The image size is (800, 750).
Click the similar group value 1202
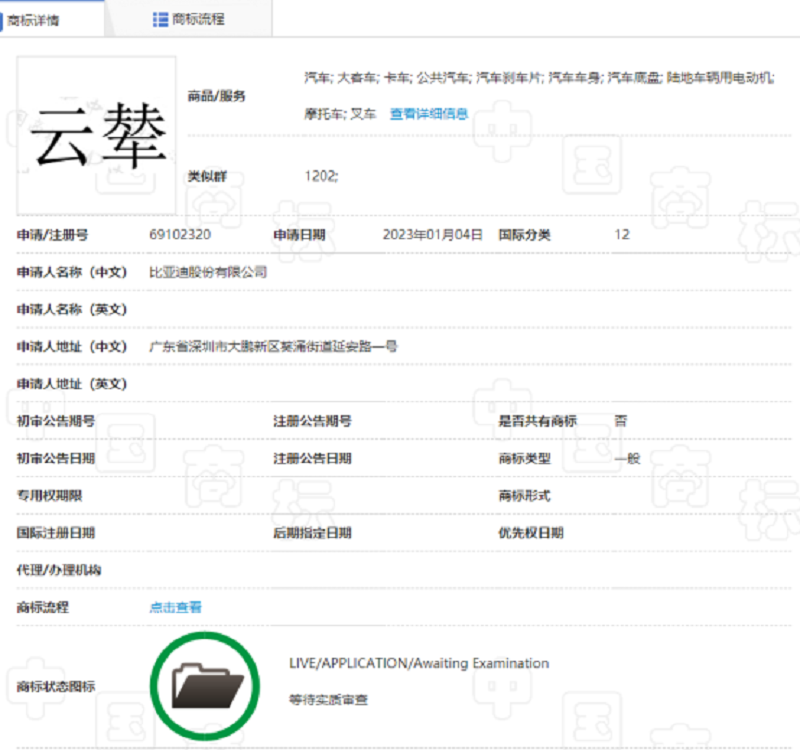[x=321, y=176]
